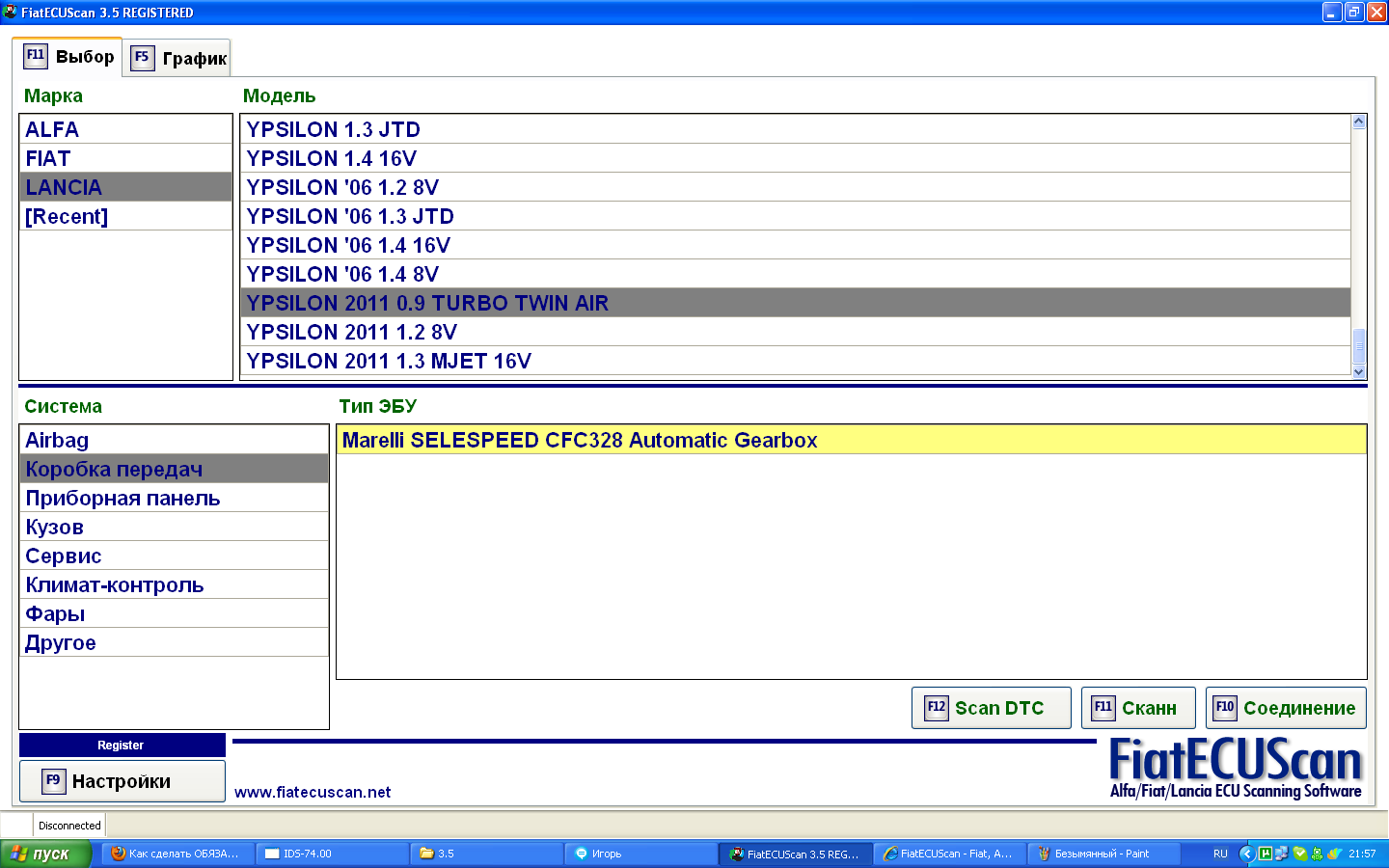Choose the Фары system
Image resolution: width=1389 pixels, height=868 pixels.
(x=174, y=613)
